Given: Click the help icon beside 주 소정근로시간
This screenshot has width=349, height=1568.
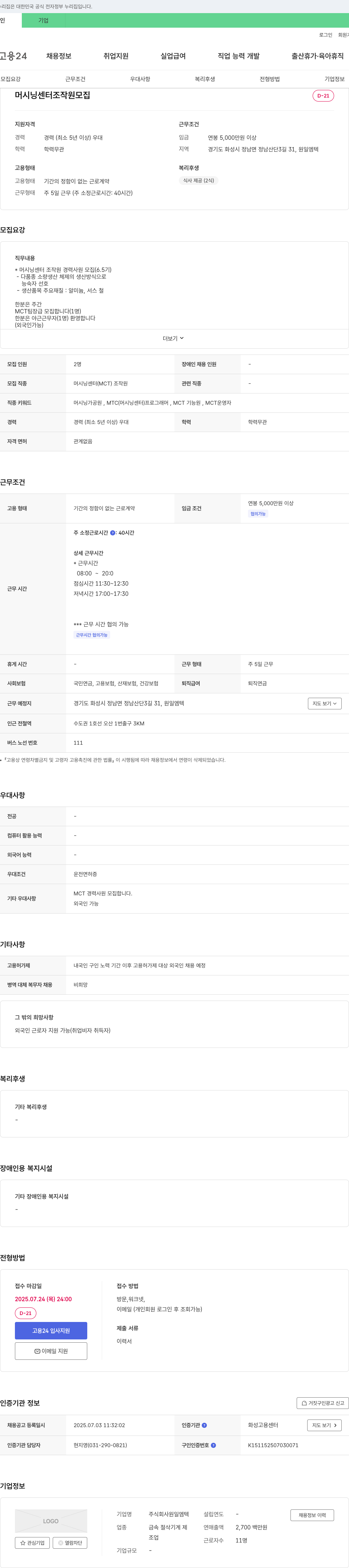Looking at the screenshot, I should pos(112,532).
